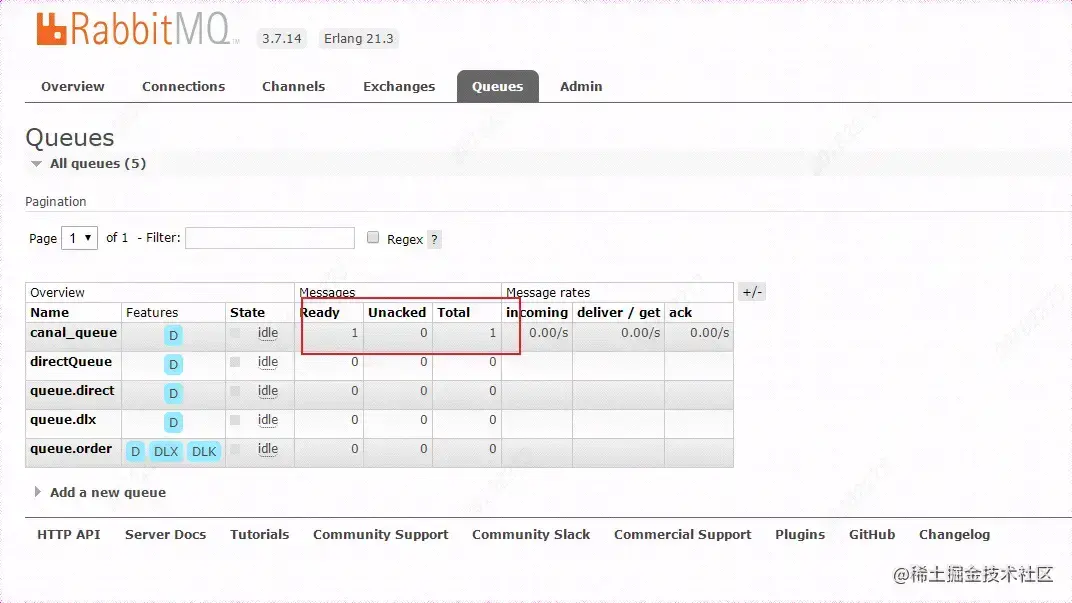Click the 3.7.14 version label
Viewport: 1072px width, 603px height.
[282, 39]
